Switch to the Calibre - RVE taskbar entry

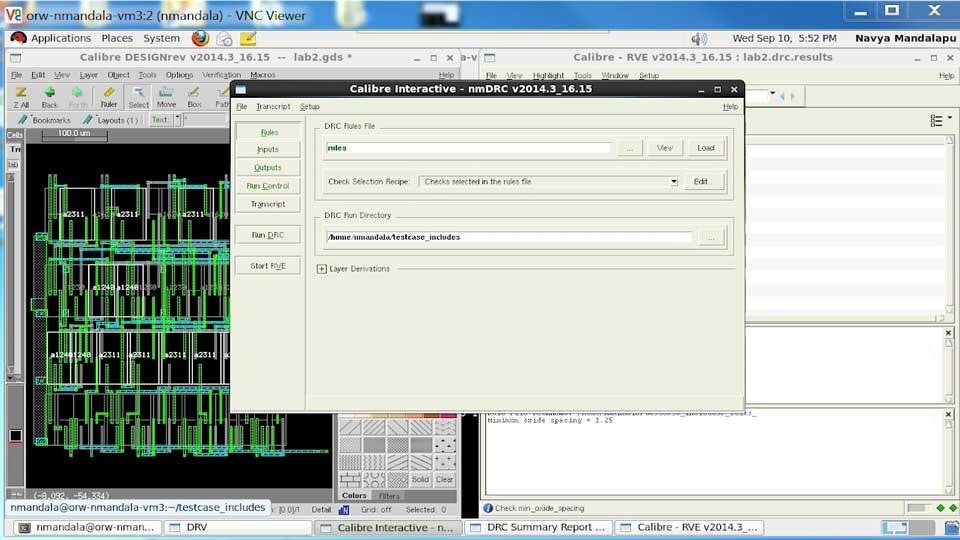point(689,527)
